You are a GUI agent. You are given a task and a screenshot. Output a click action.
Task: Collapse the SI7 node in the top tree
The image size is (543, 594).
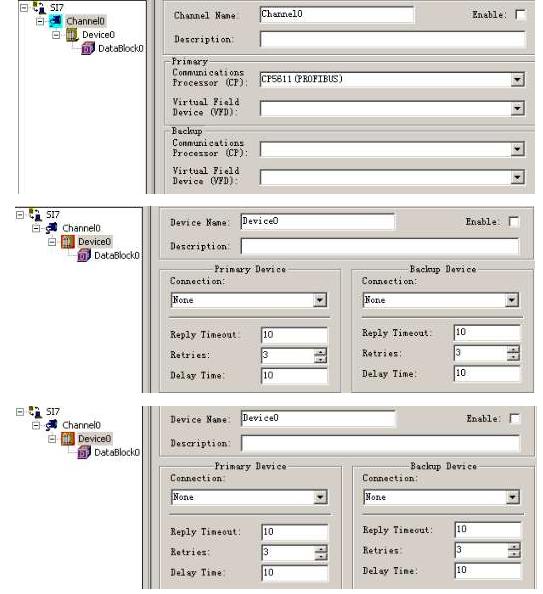coord(24,8)
